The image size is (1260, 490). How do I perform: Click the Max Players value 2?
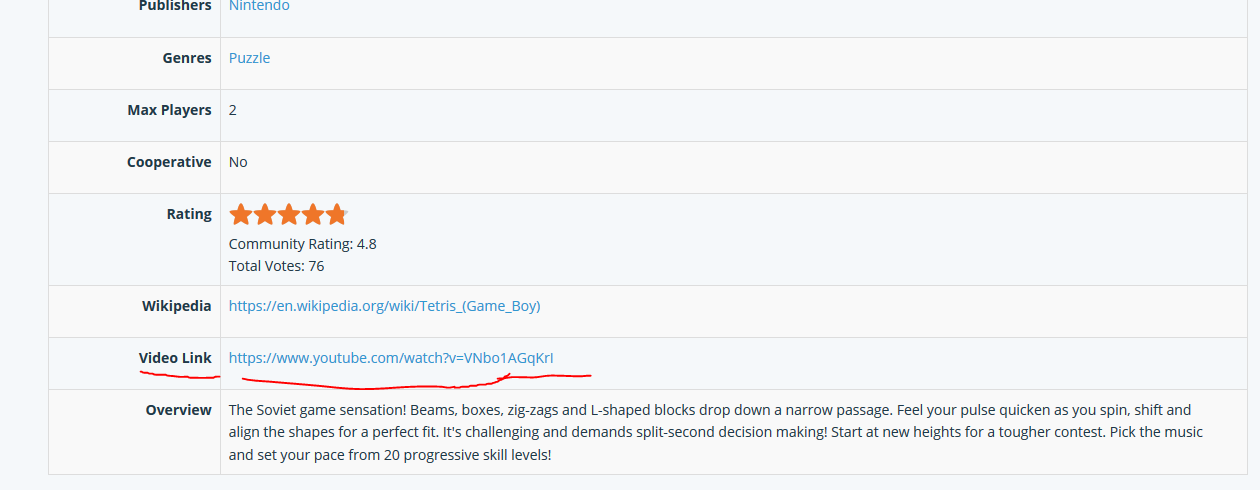(x=233, y=110)
